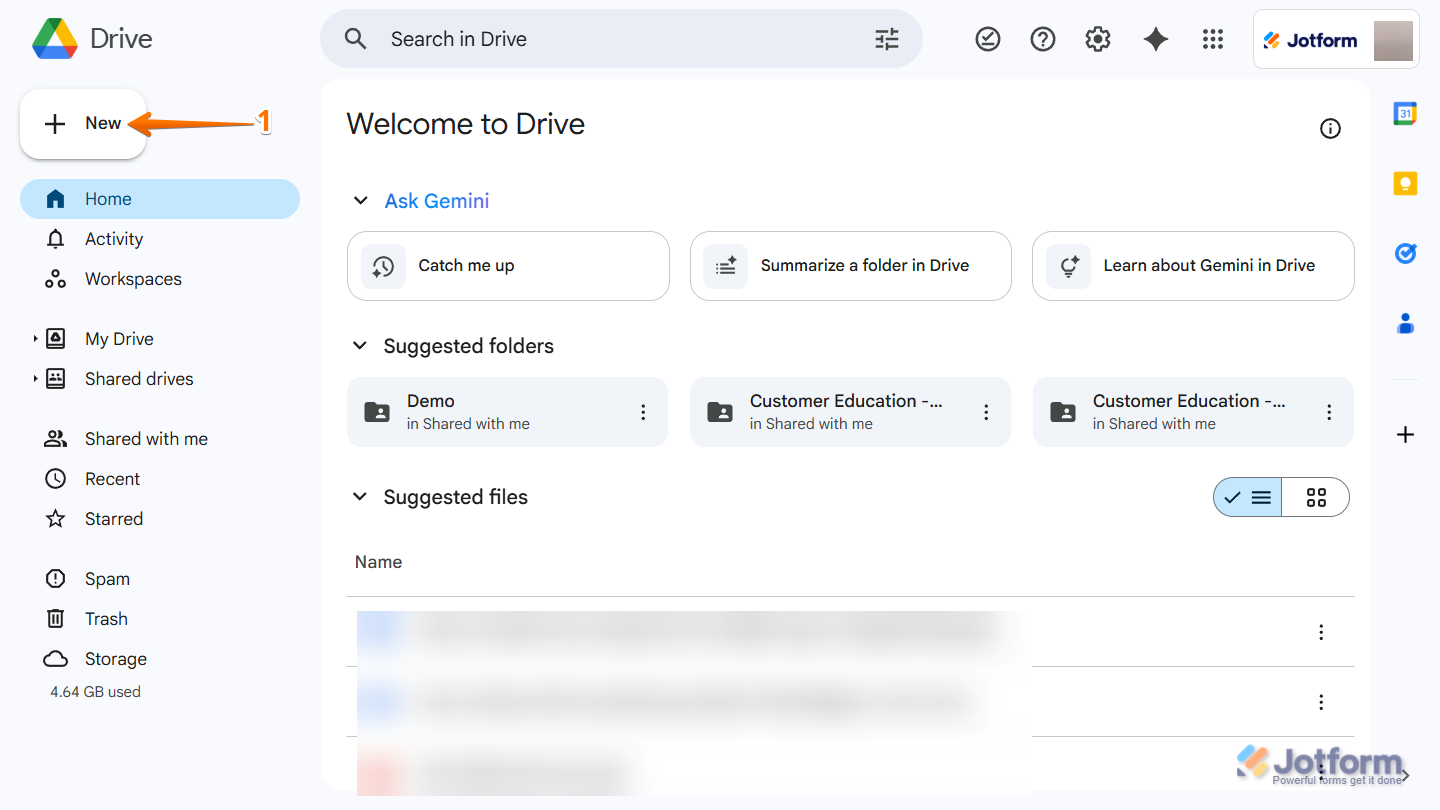Image resolution: width=1440 pixels, height=810 pixels.
Task: Enable list view for suggested files
Action: (x=1247, y=496)
